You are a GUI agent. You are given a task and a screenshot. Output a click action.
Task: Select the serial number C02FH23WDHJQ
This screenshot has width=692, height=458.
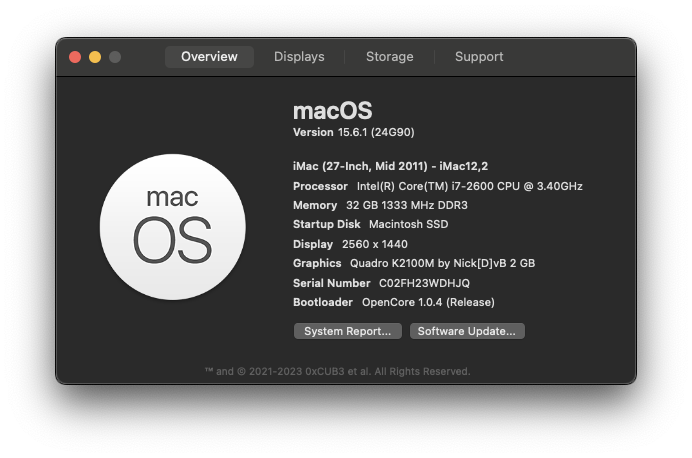pyautogui.click(x=424, y=283)
